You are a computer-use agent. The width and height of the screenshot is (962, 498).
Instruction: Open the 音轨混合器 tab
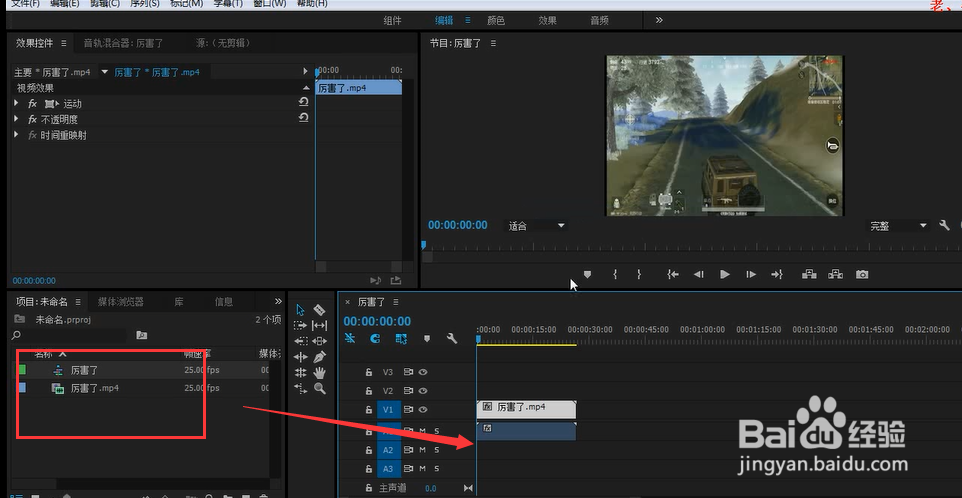[x=123, y=43]
